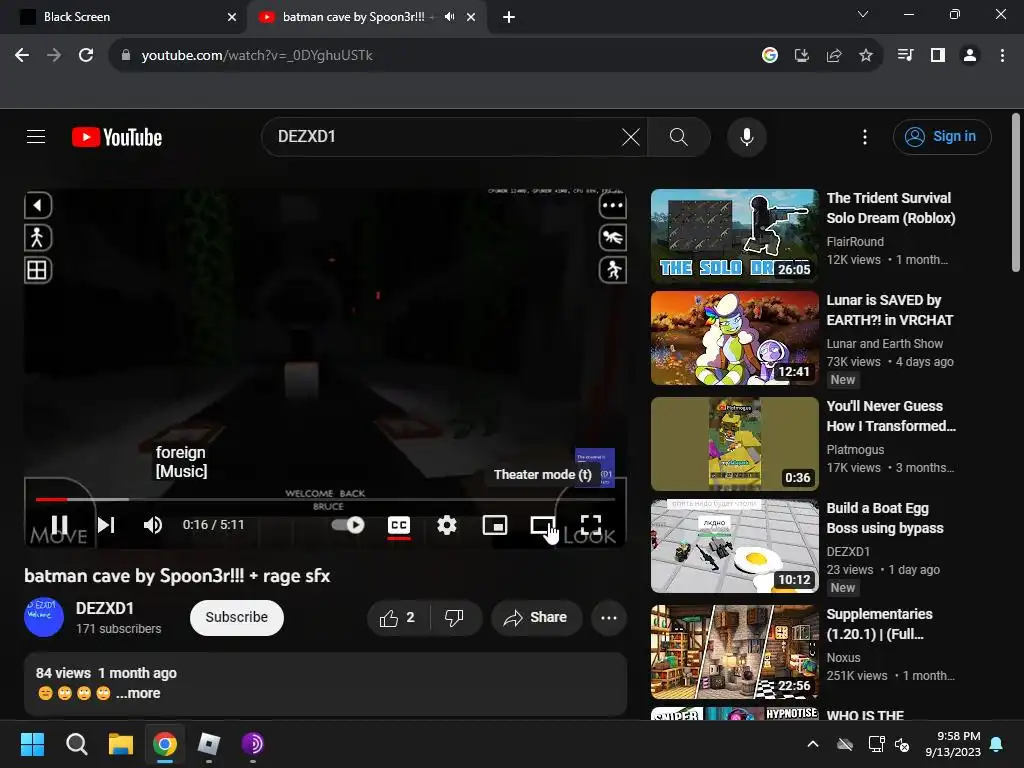The height and width of the screenshot is (768, 1024).
Task: Click the install app icon in address bar
Action: [x=802, y=56]
